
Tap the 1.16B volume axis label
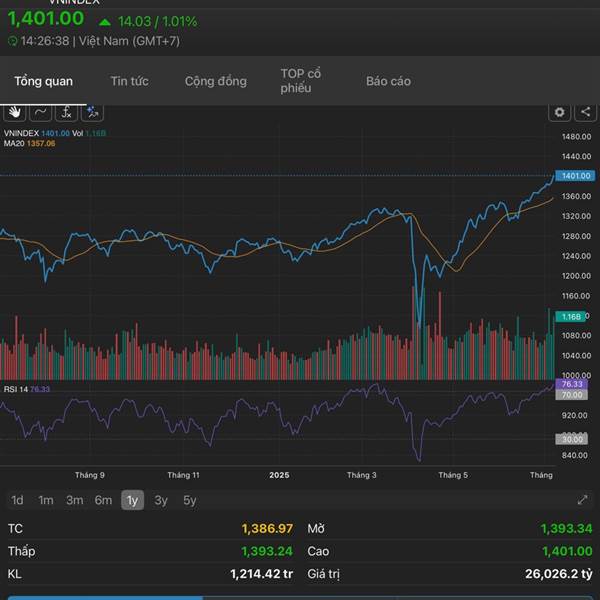[x=571, y=316]
